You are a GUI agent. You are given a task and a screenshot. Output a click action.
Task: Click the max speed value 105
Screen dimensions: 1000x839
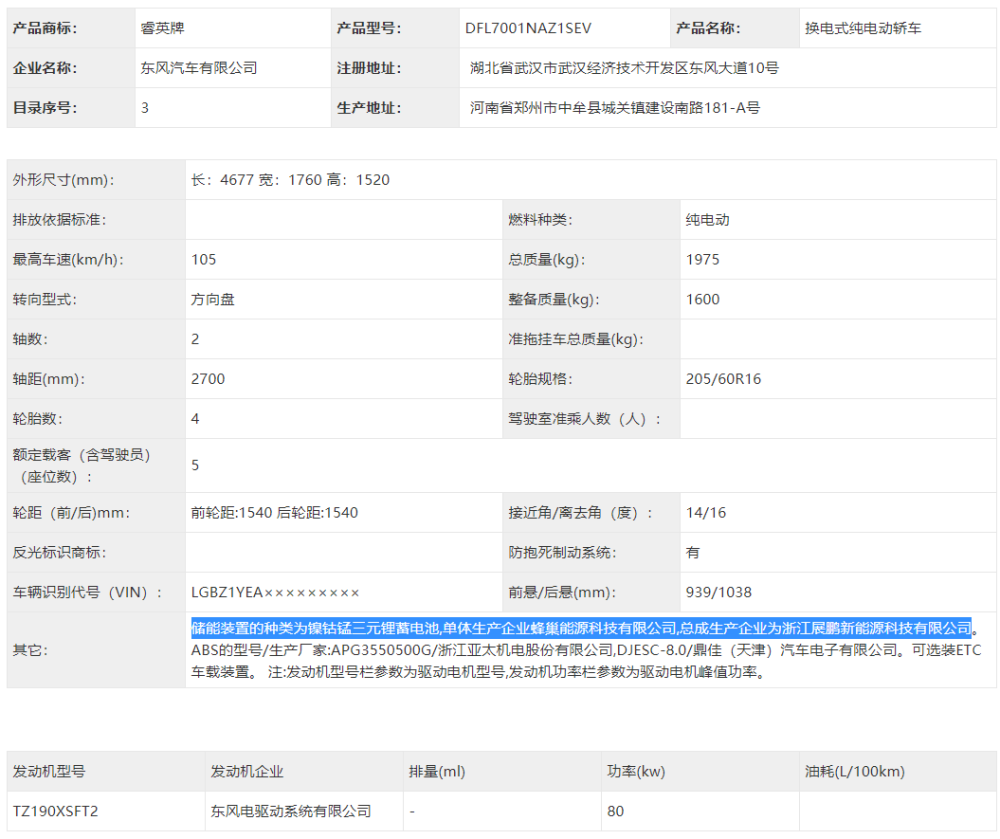203,259
